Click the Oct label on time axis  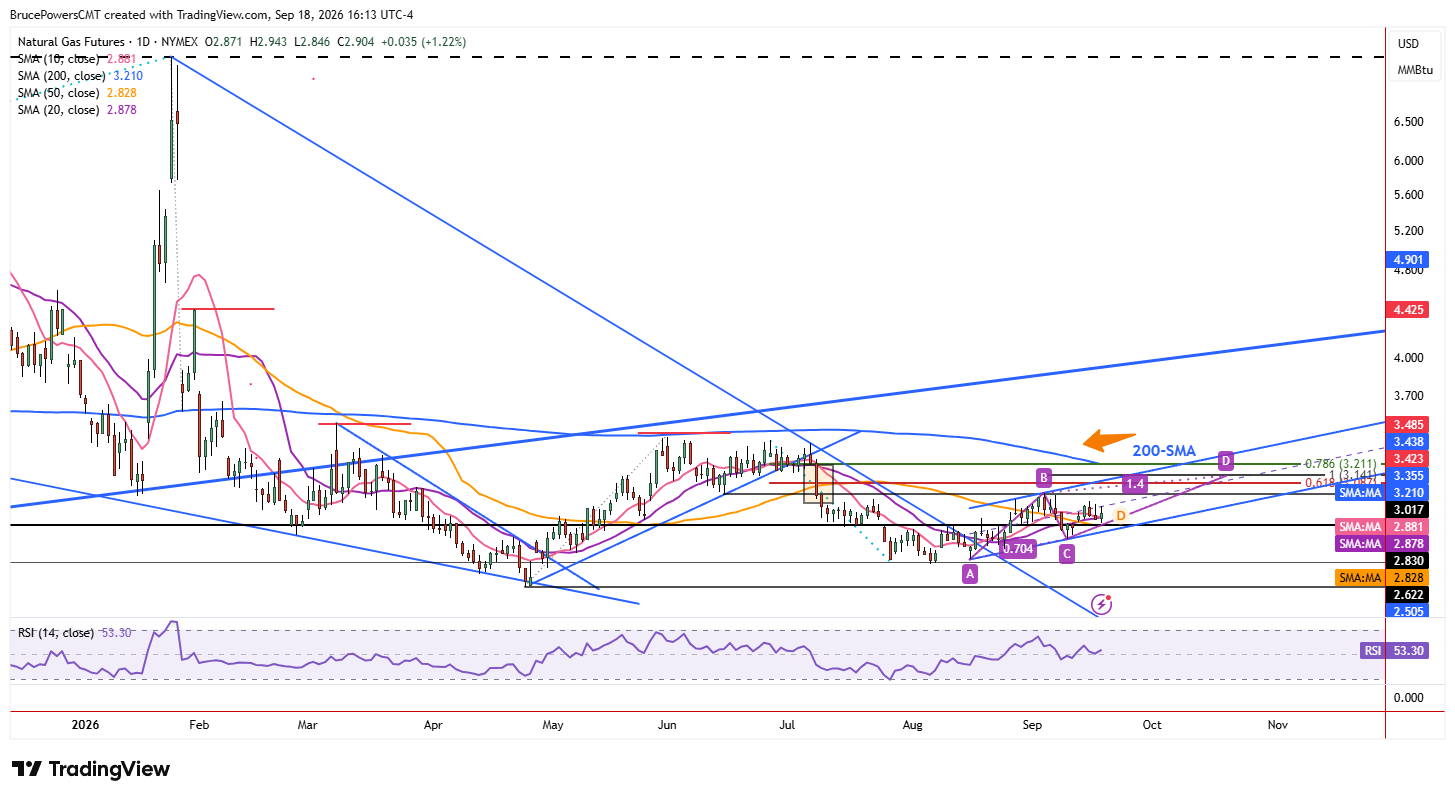pyautogui.click(x=1152, y=723)
